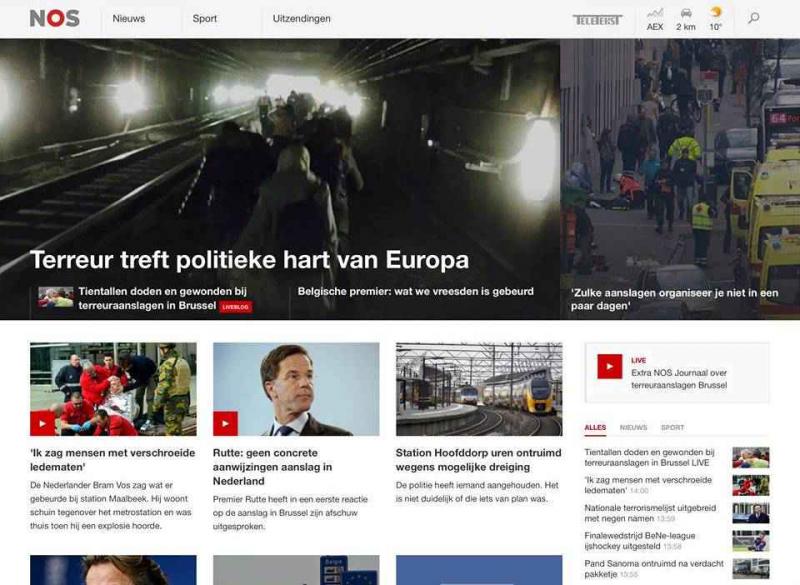Play the video on the Rutte article
Viewport: 800px width, 585px height.
226,423
